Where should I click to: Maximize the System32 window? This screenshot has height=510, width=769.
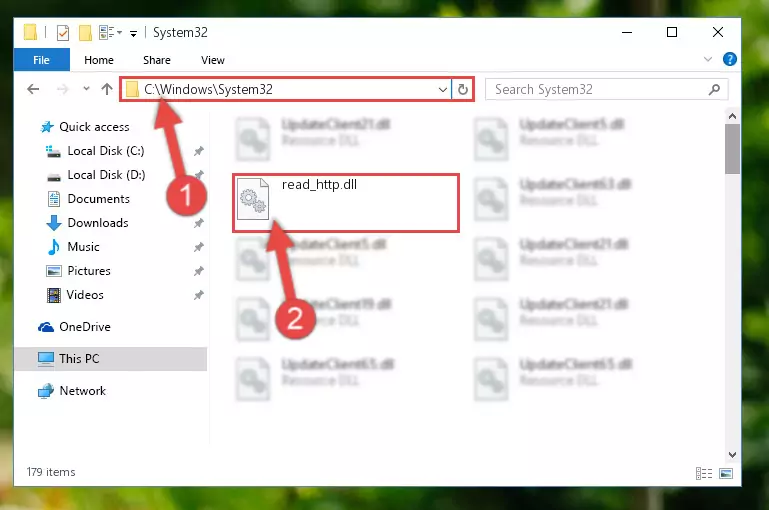coord(672,32)
